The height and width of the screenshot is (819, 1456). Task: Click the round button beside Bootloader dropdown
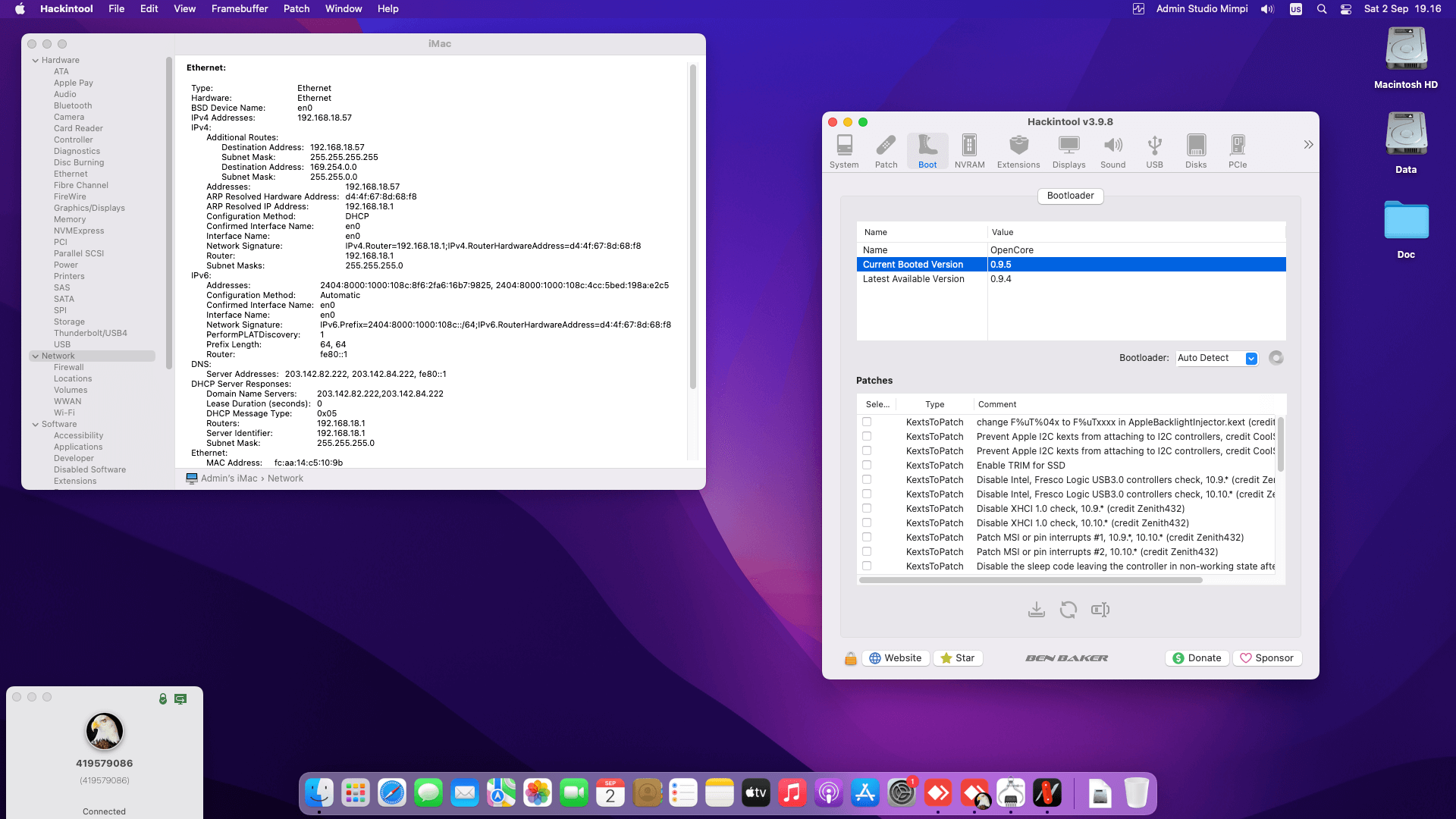[1276, 358]
